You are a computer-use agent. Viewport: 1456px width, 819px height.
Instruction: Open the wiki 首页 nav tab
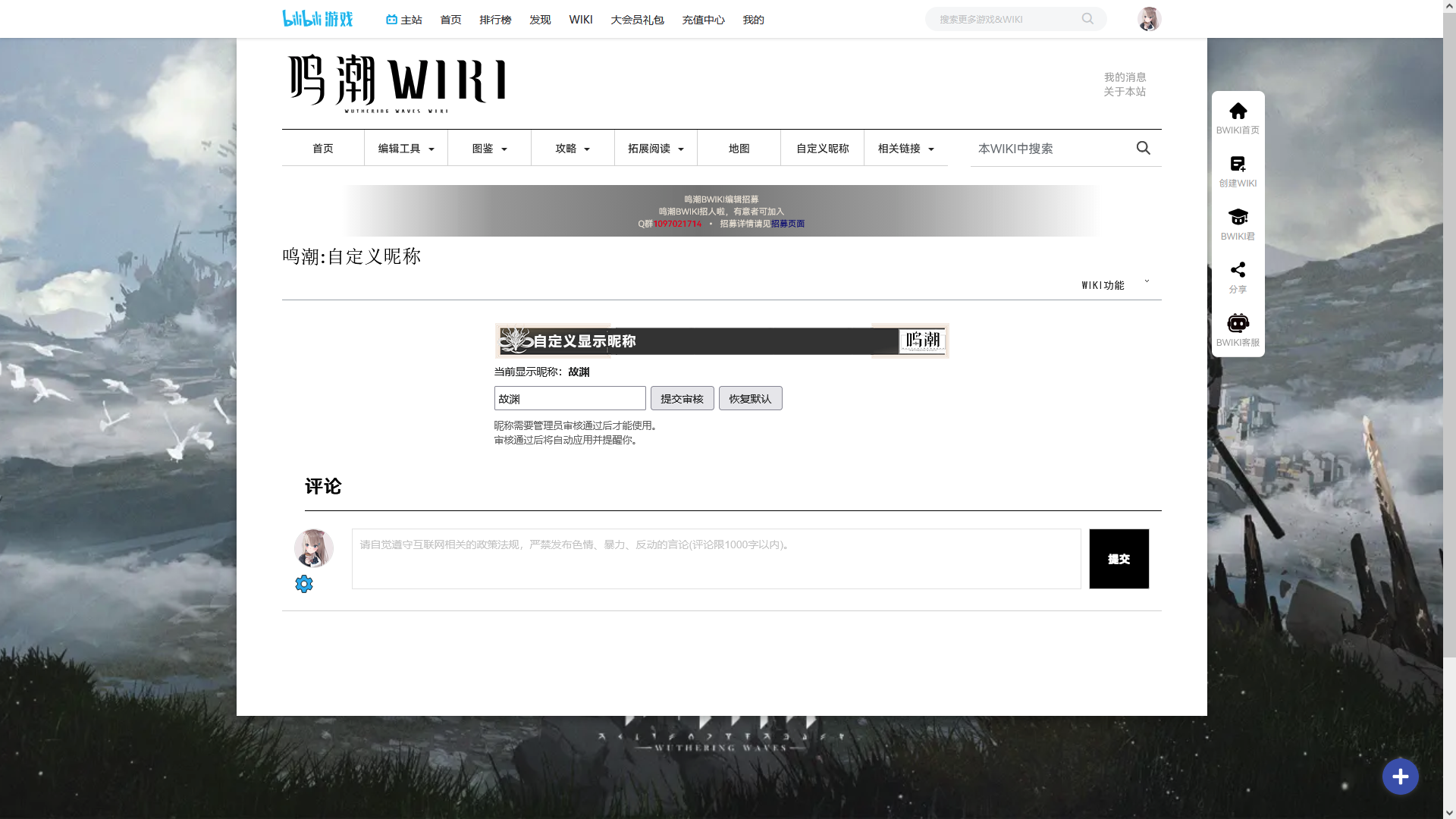pyautogui.click(x=323, y=149)
